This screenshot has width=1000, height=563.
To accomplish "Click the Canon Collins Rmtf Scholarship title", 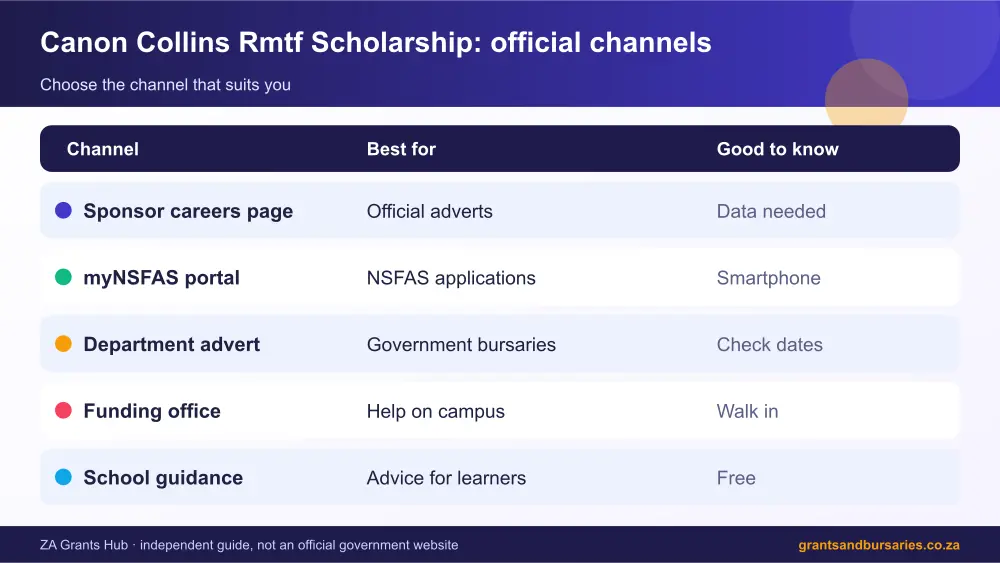I will point(376,43).
